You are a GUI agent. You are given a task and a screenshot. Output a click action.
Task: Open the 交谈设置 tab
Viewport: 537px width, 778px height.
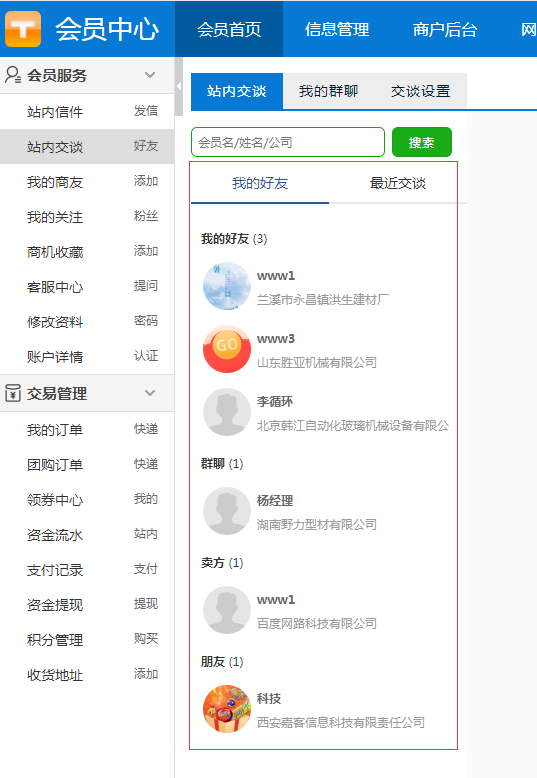(x=420, y=91)
